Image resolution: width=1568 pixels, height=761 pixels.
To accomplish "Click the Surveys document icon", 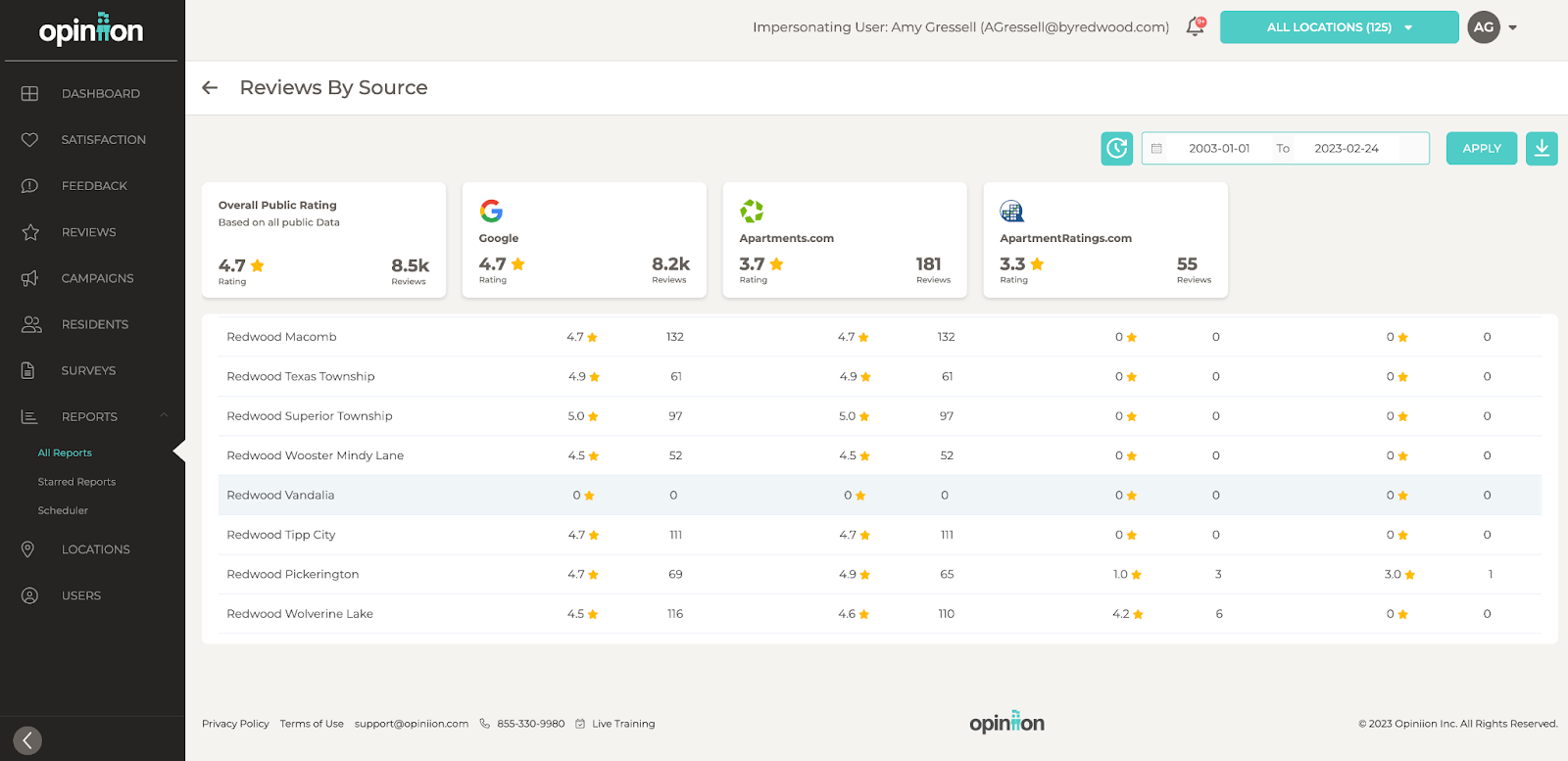I will point(28,370).
